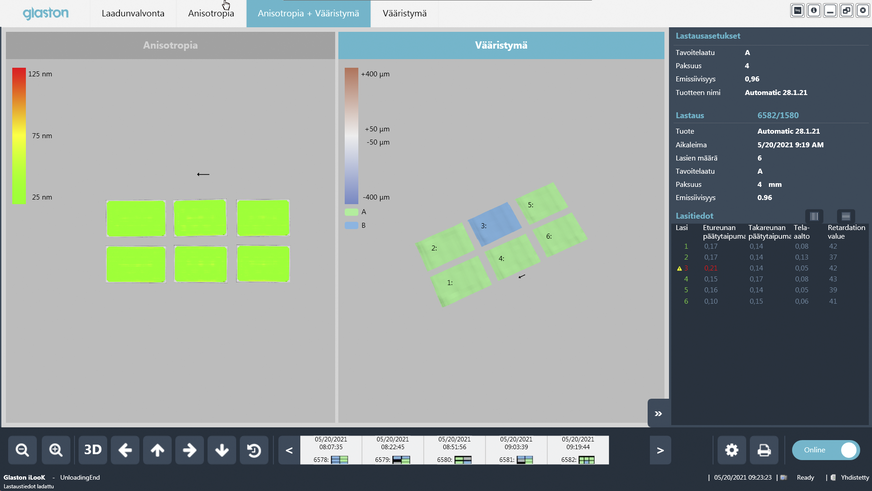Screen dimensions: 872x491
Task: Open the Laadunvalvonta tab
Action: tap(133, 13)
